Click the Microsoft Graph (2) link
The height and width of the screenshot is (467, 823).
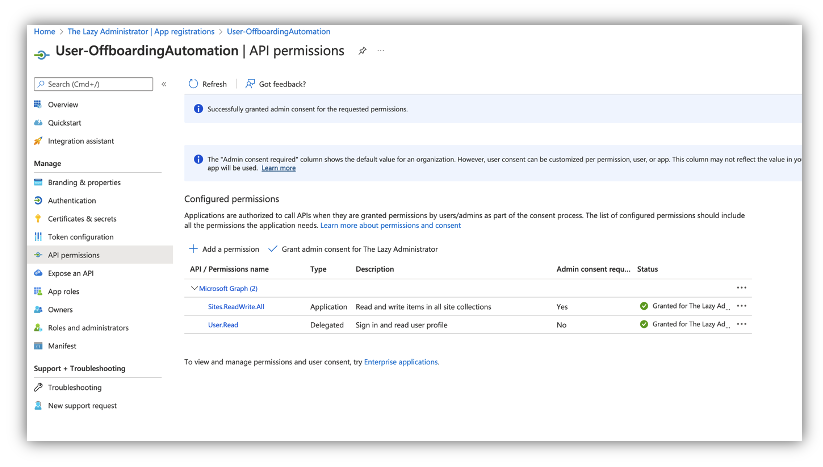(228, 289)
